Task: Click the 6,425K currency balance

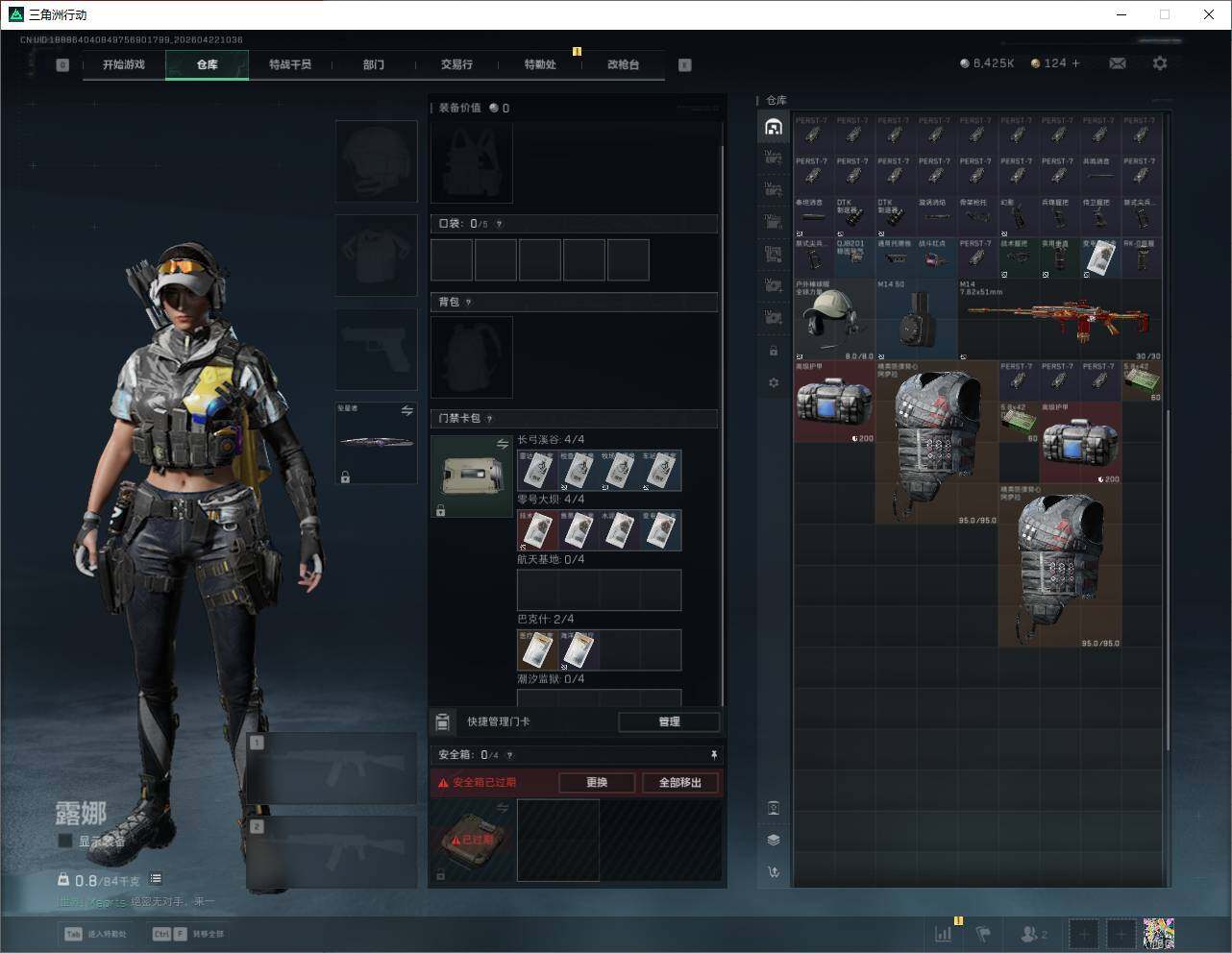Action: (x=987, y=63)
